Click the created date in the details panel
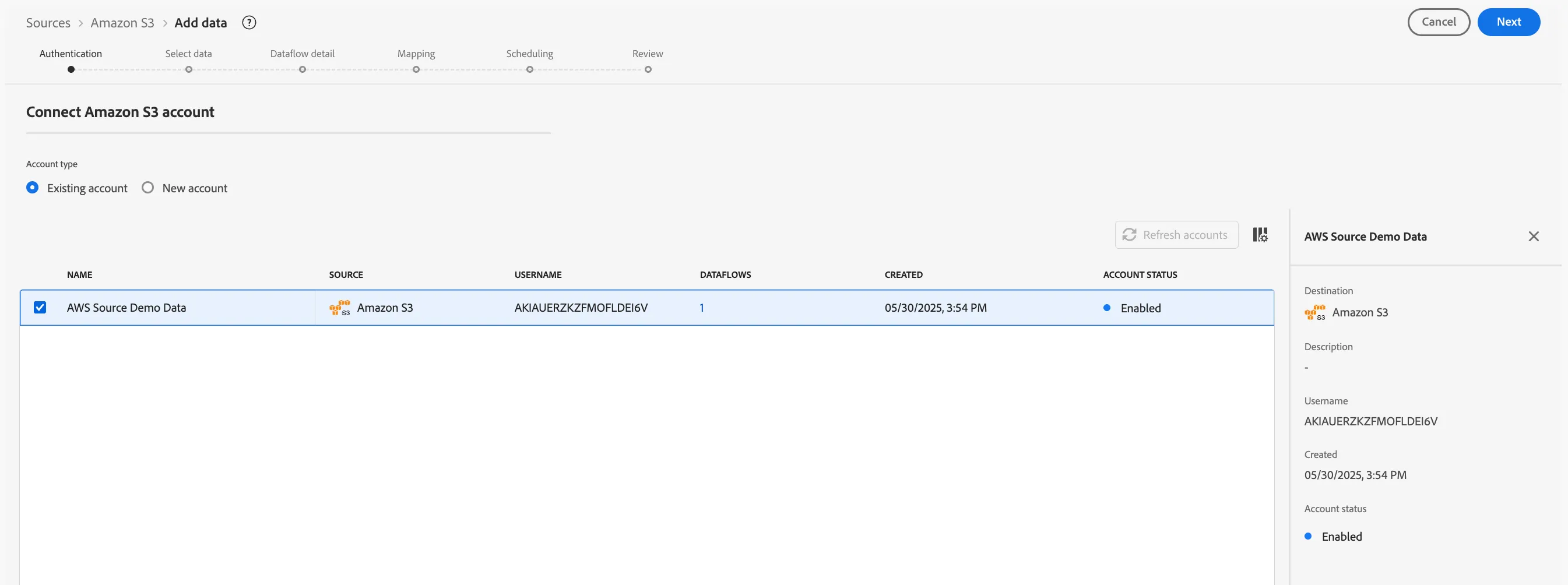1568x585 pixels. 1355,475
